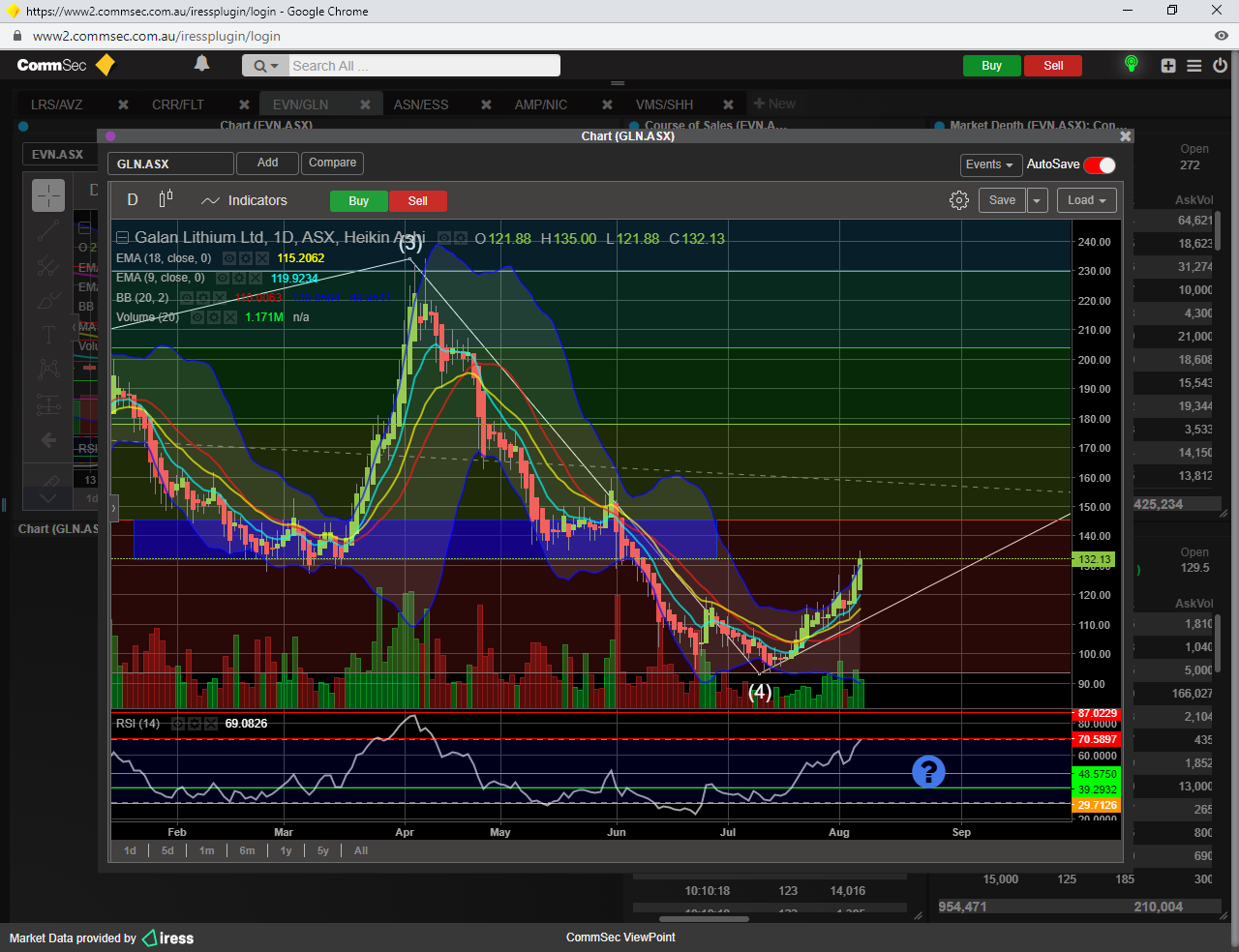Click the power logout icon
1239x952 pixels.
pyautogui.click(x=1220, y=66)
